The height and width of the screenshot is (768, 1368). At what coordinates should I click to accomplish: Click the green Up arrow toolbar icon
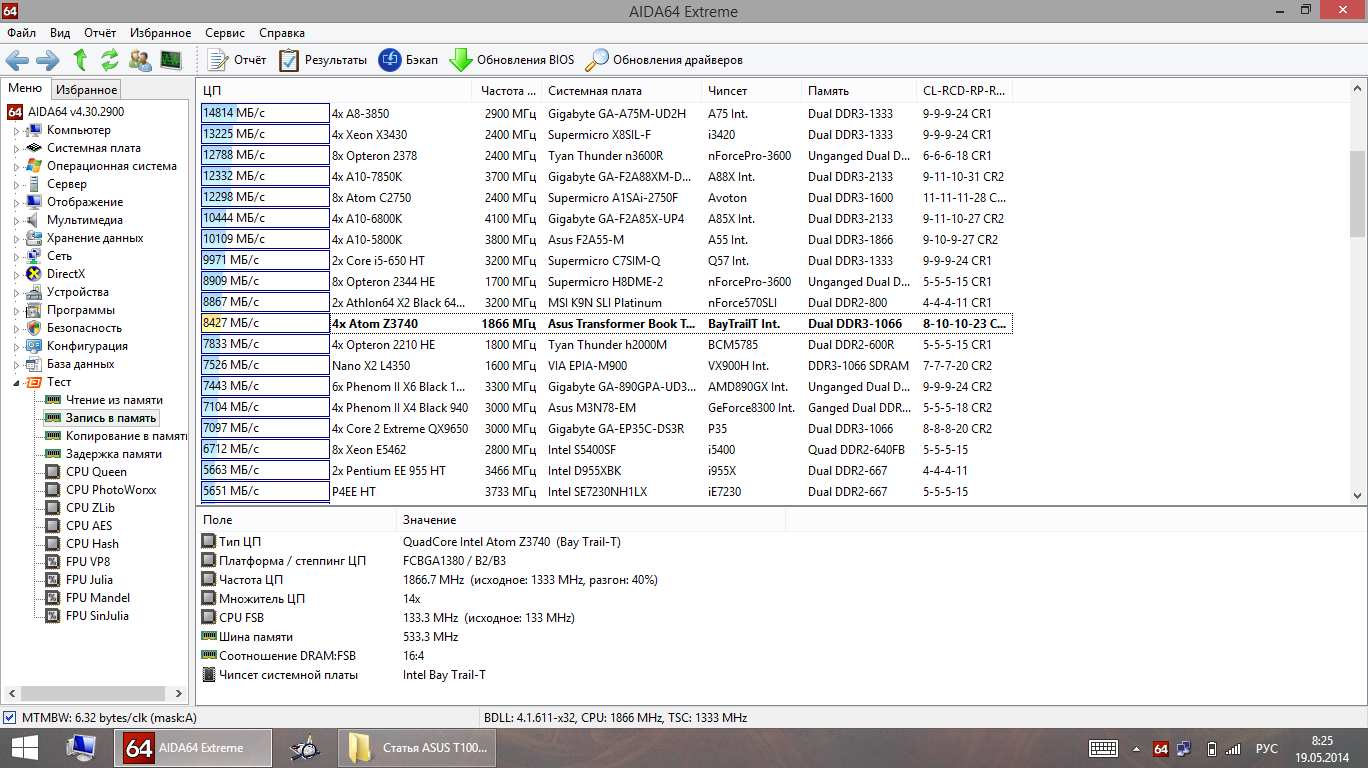point(80,60)
